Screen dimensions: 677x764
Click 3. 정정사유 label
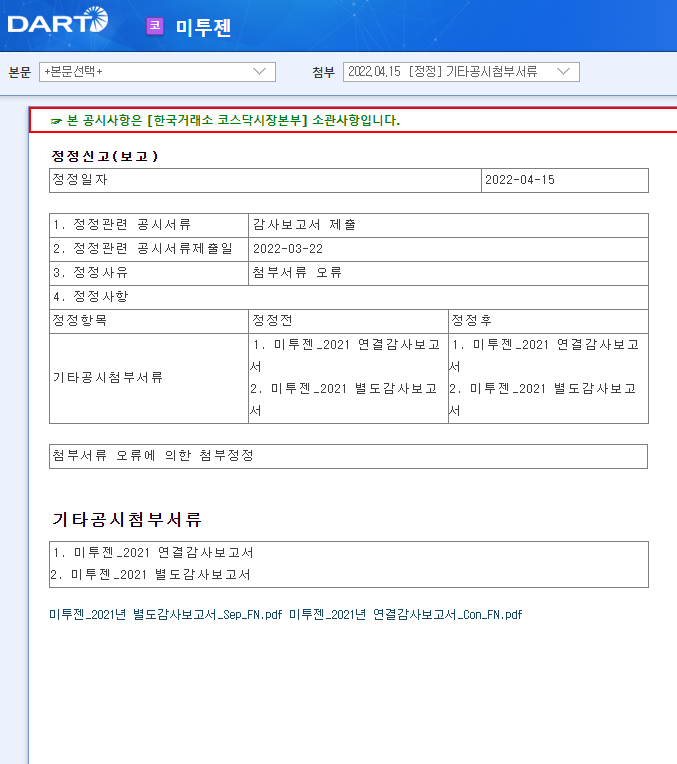90,273
